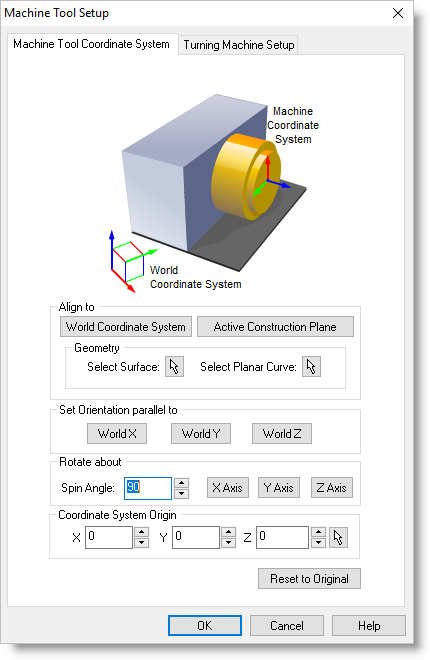Open Help for this dialog
Screen dimensions: 430x660
pos(369,625)
